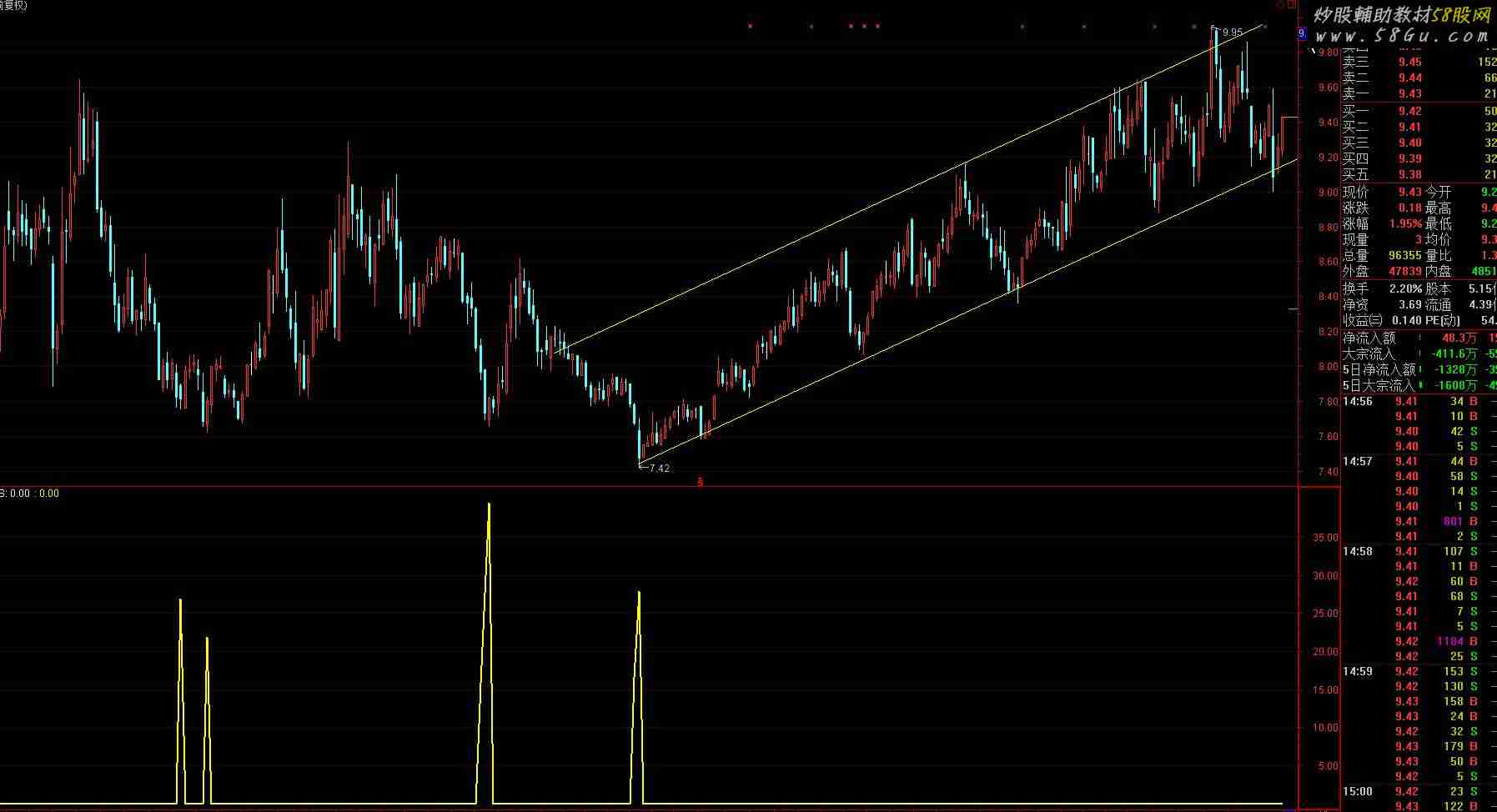Click the 35.00 level on indicator axis

coord(1325,538)
